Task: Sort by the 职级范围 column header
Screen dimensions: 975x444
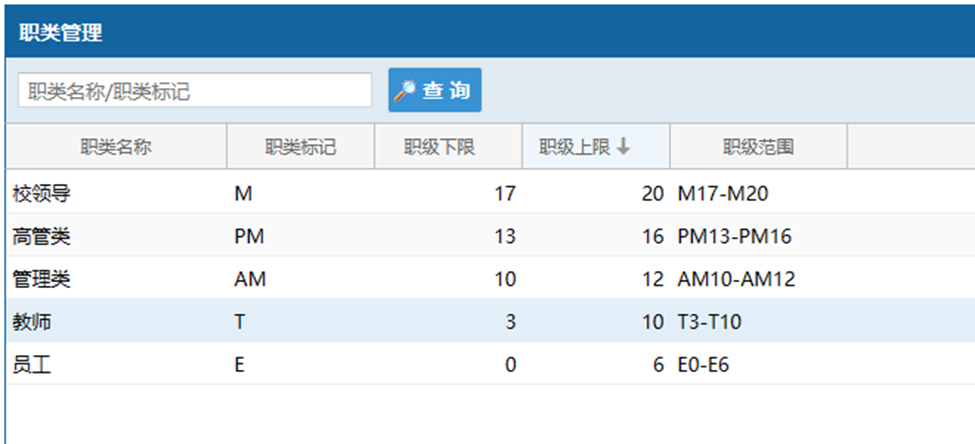Action: click(x=759, y=147)
